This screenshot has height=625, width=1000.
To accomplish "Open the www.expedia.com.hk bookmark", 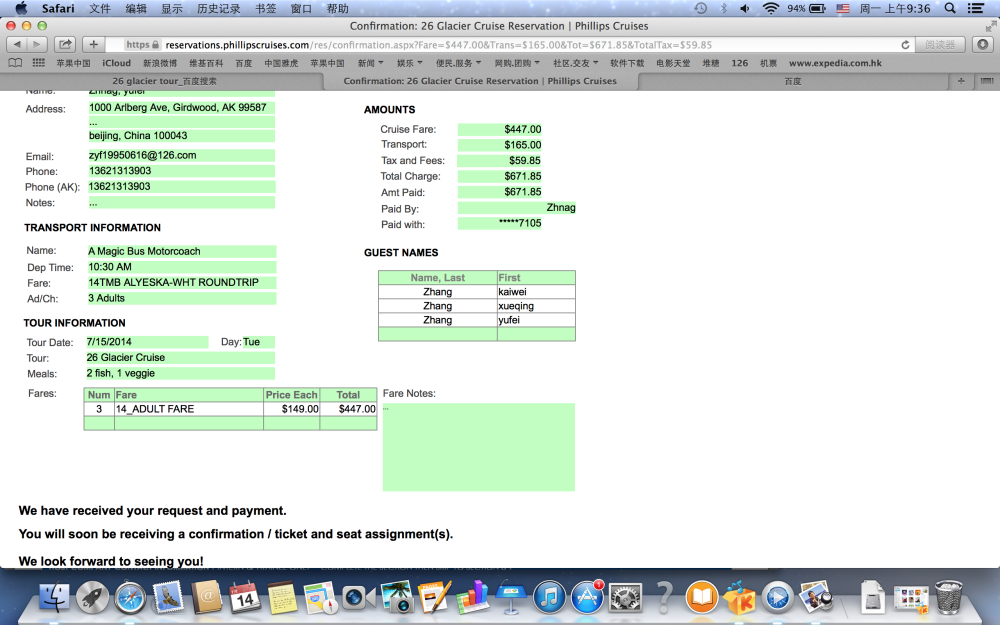I will pyautogui.click(x=835, y=63).
